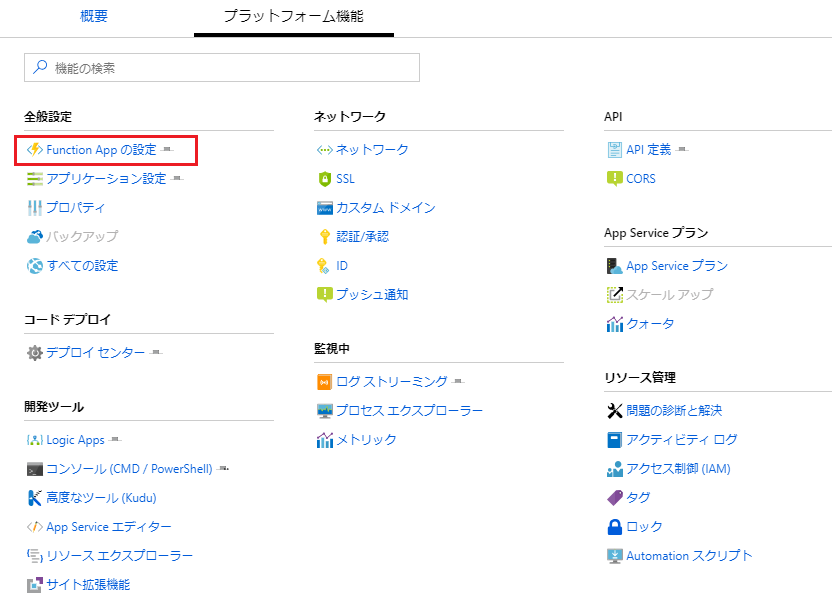The height and width of the screenshot is (602, 832).
Task: Open ログ ストリーミング link
Action: click(x=392, y=381)
